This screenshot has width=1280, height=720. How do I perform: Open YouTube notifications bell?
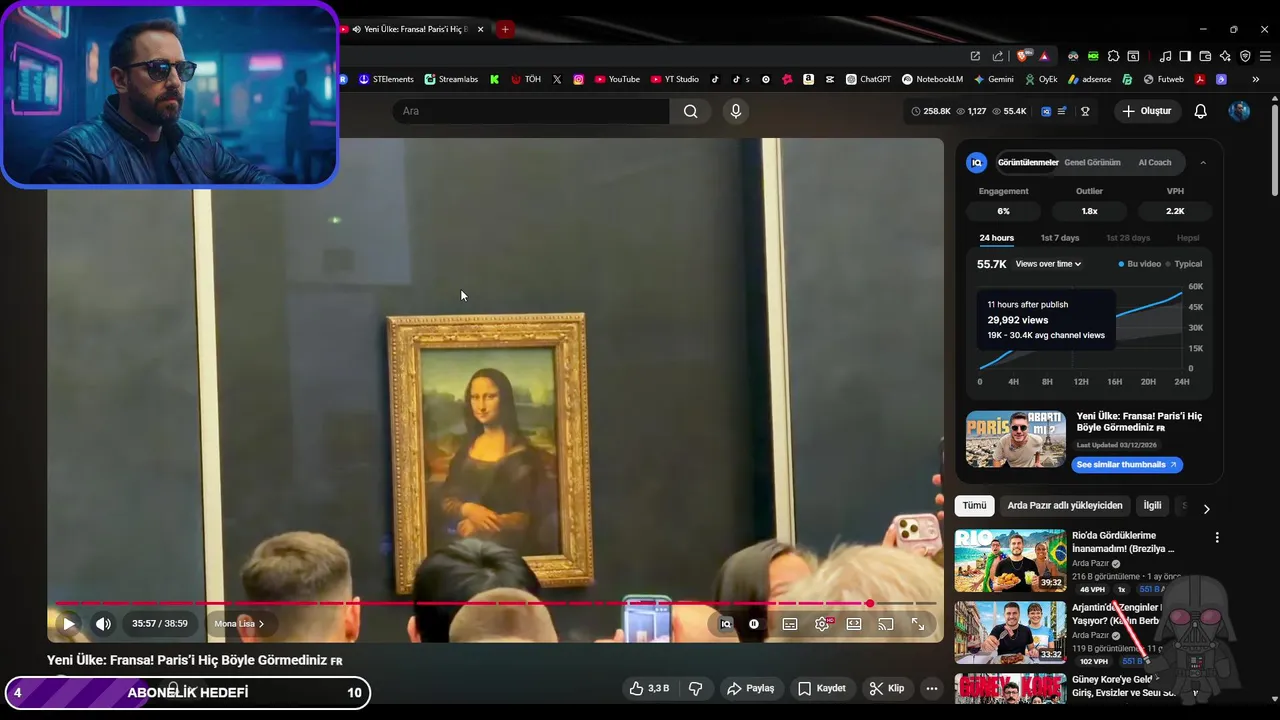click(1201, 111)
